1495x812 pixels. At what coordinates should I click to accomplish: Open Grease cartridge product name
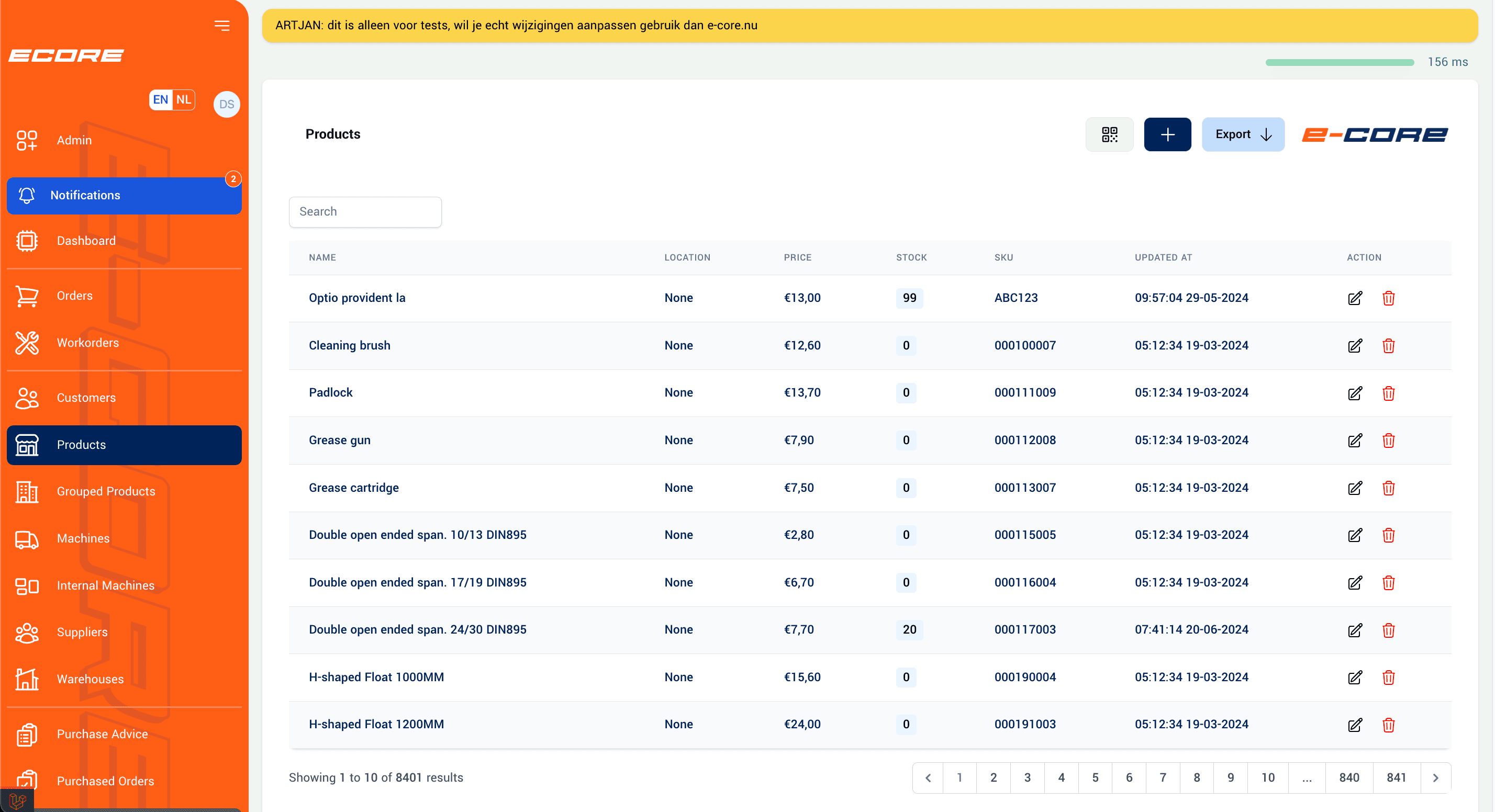(x=353, y=488)
